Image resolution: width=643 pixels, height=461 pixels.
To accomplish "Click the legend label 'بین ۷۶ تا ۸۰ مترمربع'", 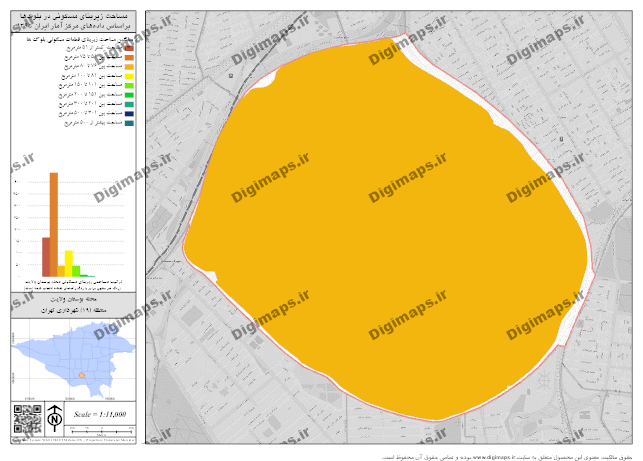I will 93,66.
